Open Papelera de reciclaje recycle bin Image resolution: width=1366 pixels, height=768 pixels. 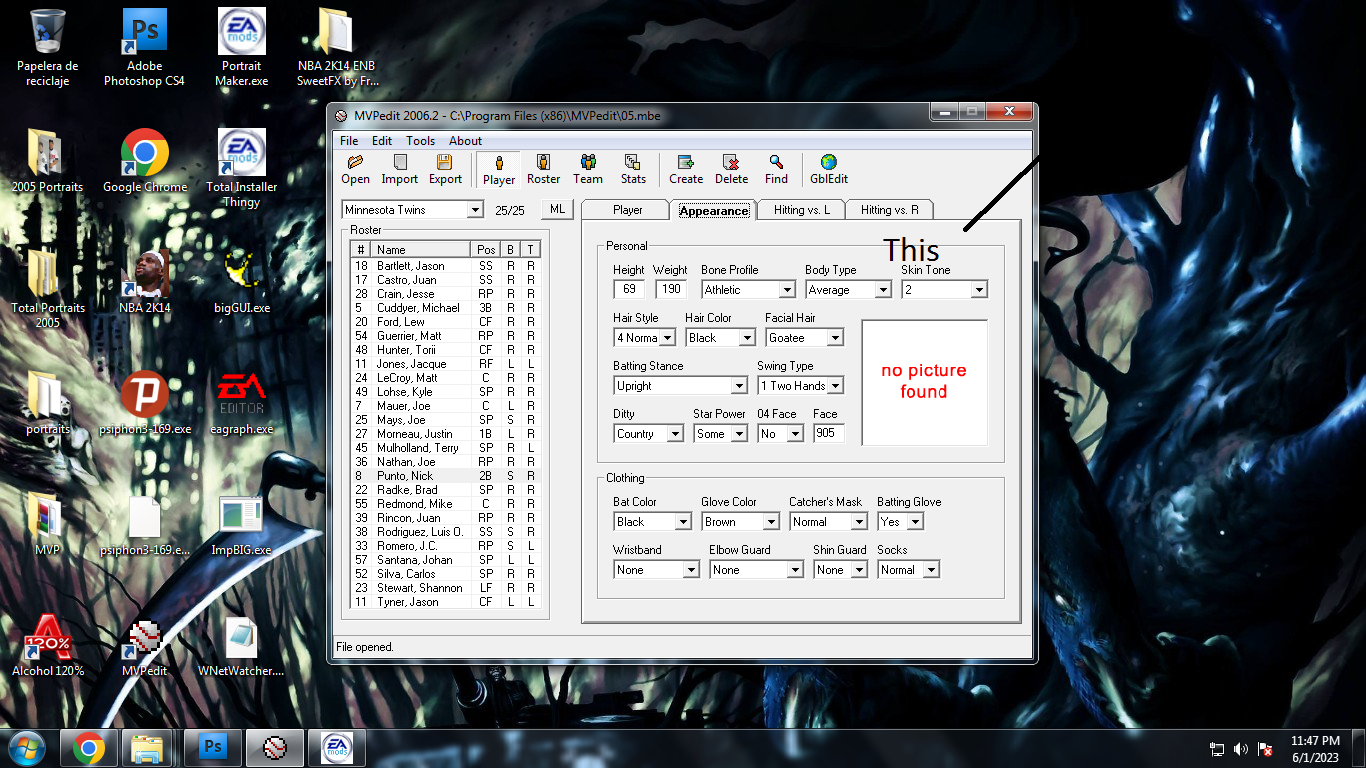tap(48, 48)
